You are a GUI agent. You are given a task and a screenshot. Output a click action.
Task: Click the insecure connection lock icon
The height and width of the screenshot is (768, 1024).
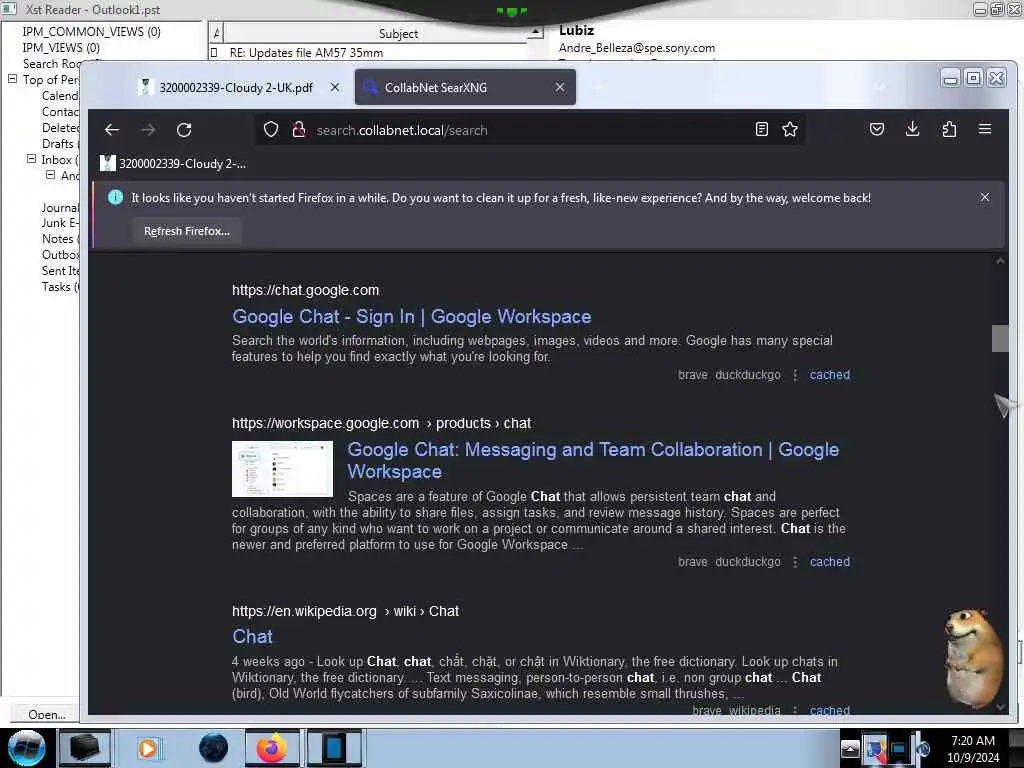[x=299, y=130]
